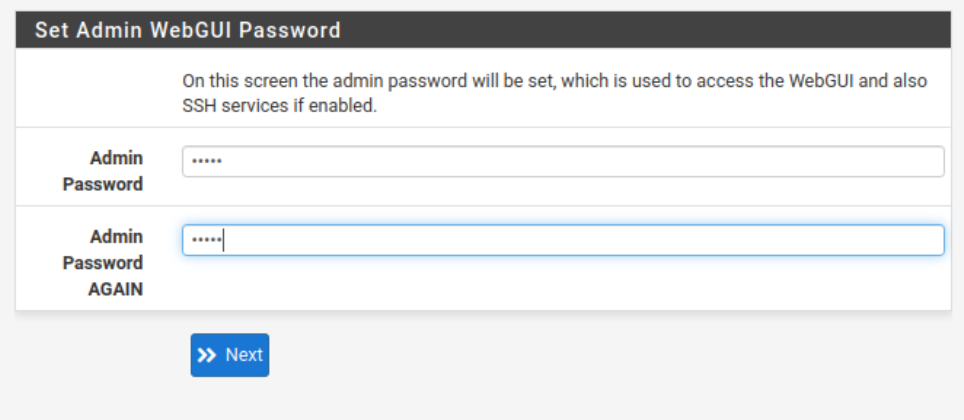Focus the Admin Password input field
964x420 pixels.
563,161
